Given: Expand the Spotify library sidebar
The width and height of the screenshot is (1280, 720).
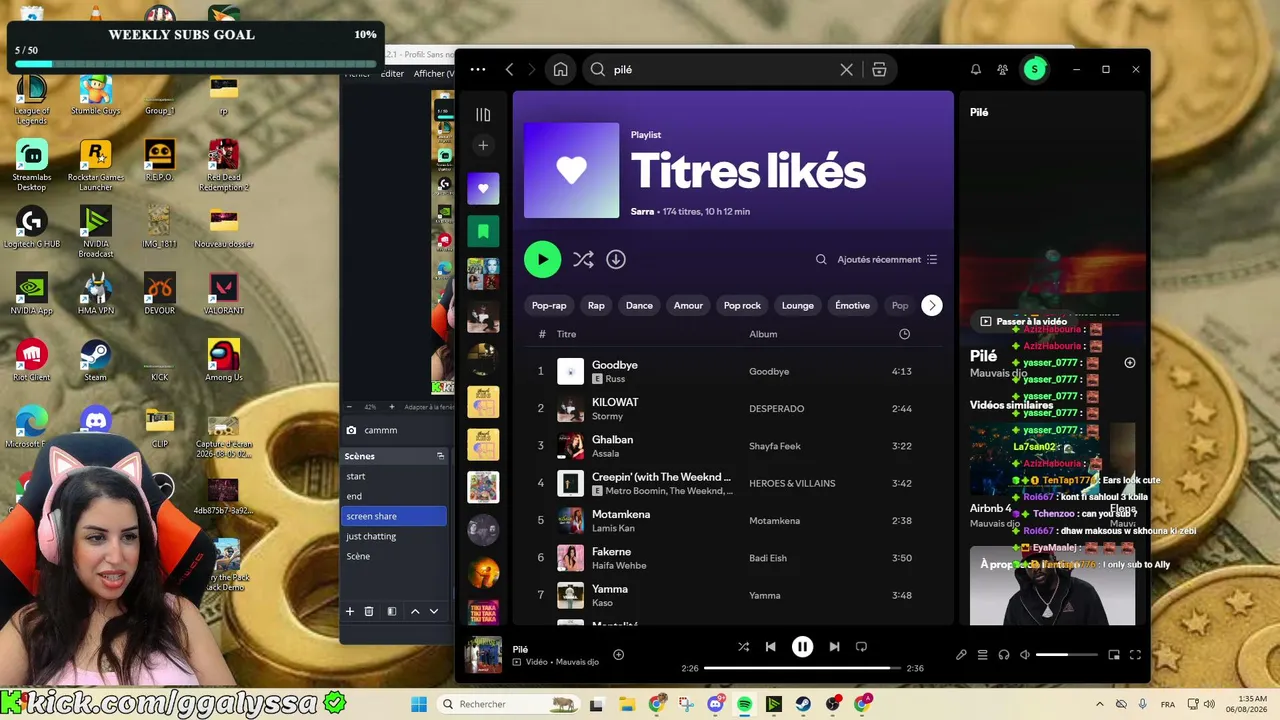Looking at the screenshot, I should [483, 115].
